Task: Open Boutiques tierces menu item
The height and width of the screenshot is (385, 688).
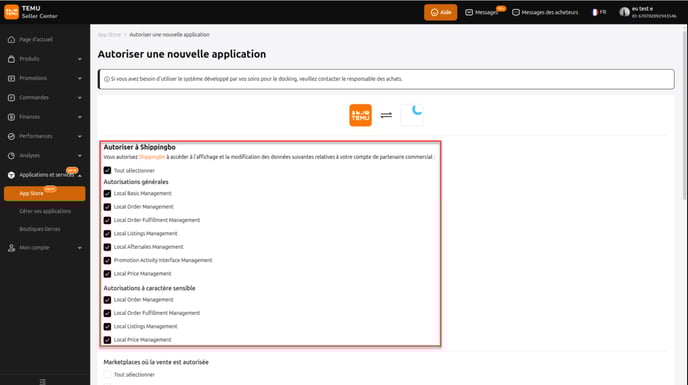Action: point(40,229)
